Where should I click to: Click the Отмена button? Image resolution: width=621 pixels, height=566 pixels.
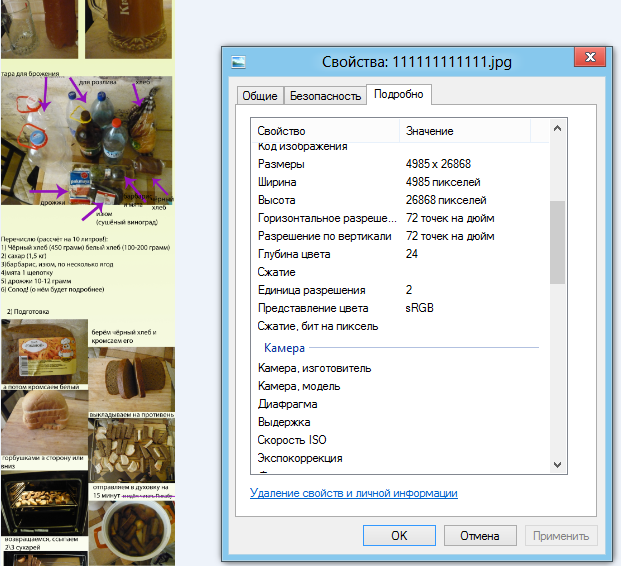[x=480, y=536]
